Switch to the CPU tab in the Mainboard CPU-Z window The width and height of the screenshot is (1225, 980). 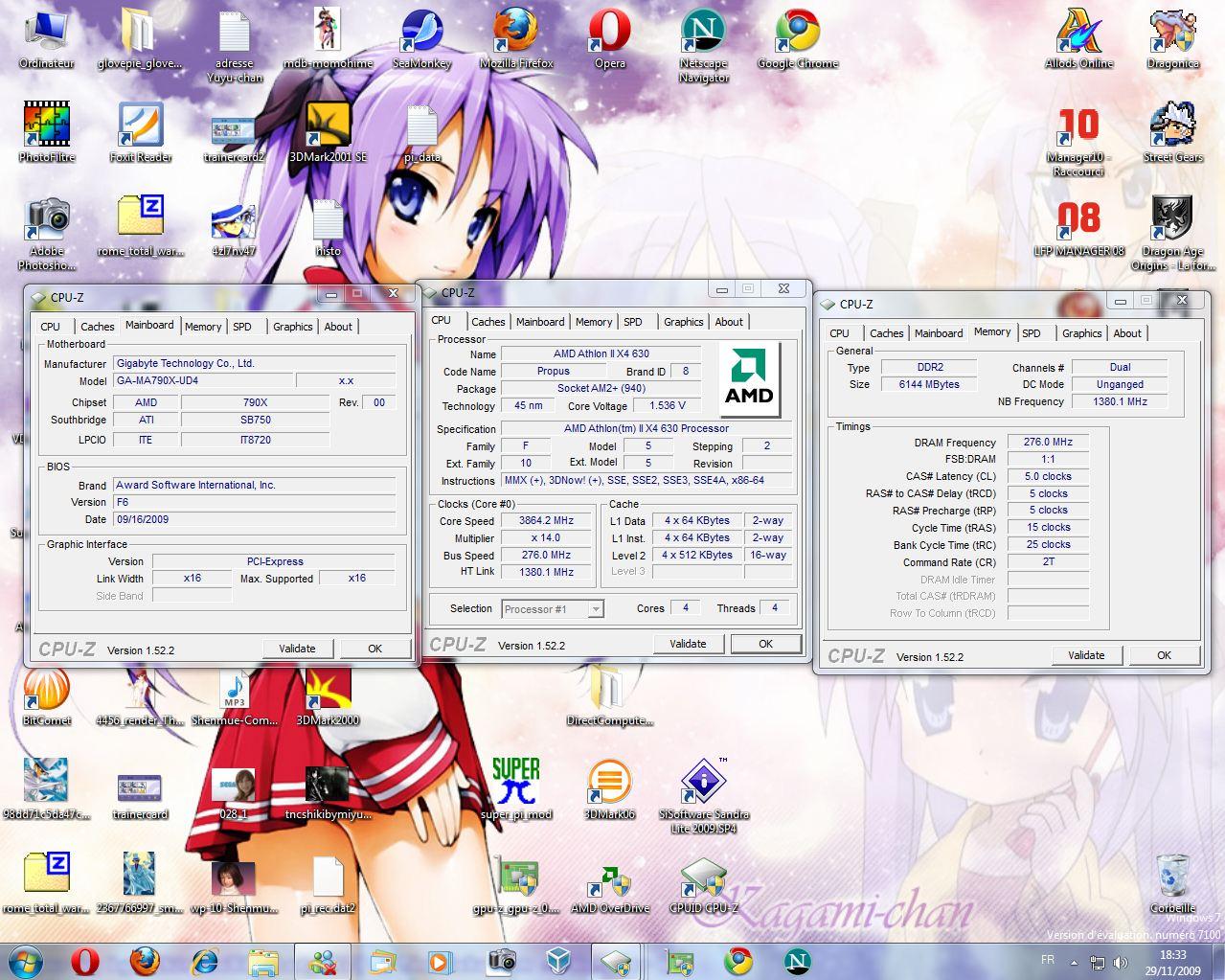pos(51,327)
